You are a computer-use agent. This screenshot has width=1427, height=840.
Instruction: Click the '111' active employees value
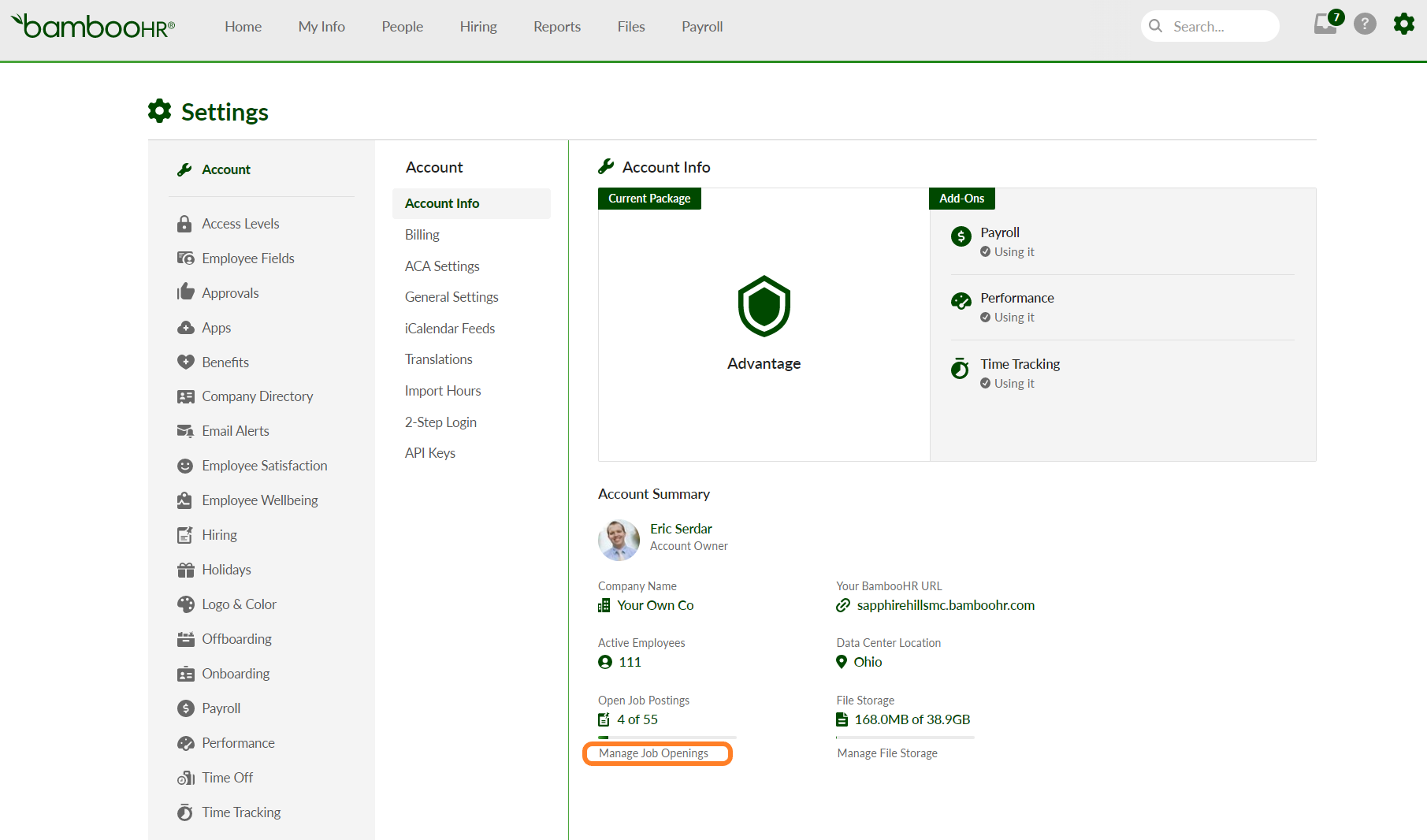click(630, 662)
